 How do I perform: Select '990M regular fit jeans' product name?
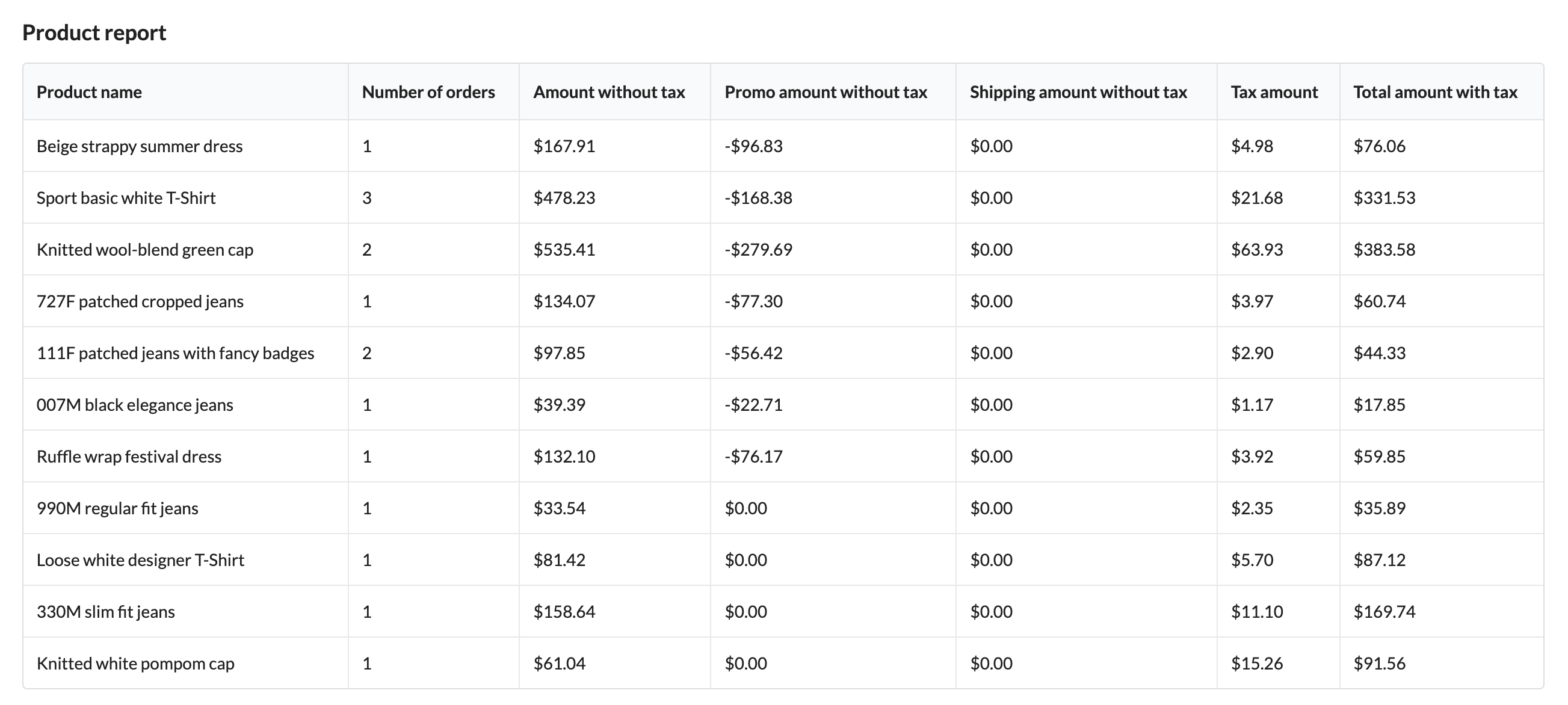[x=117, y=508]
